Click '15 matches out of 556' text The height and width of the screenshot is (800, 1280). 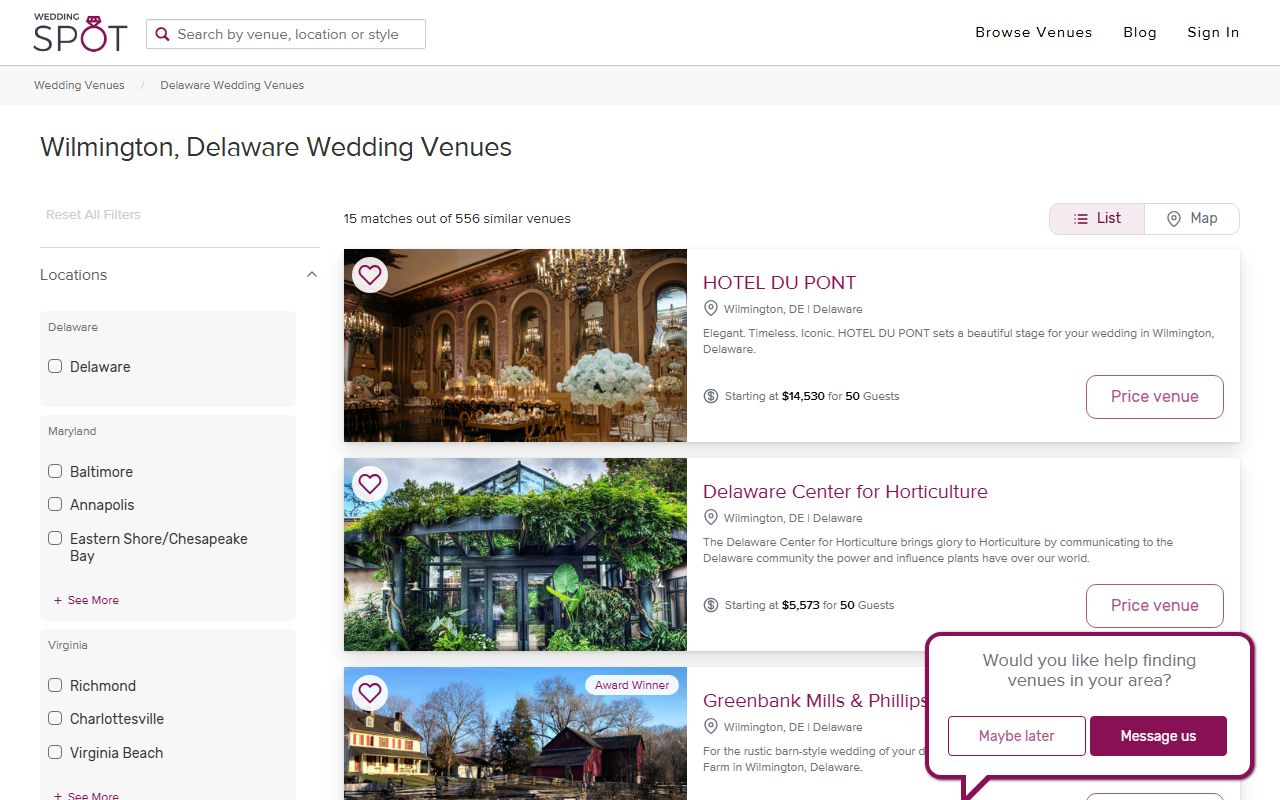[x=457, y=218]
